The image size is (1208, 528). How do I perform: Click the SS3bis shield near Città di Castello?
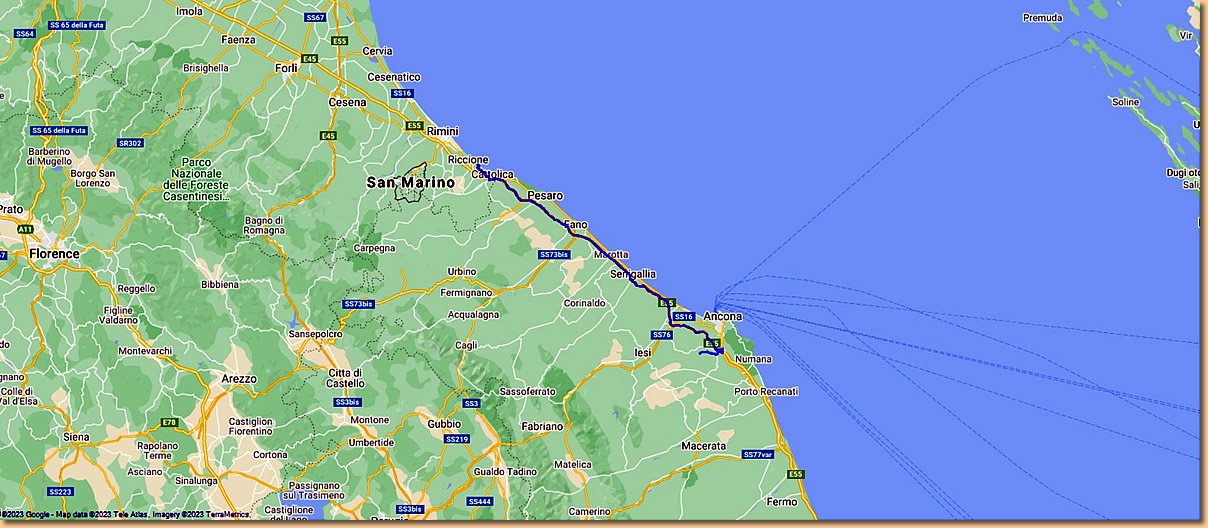coord(347,401)
